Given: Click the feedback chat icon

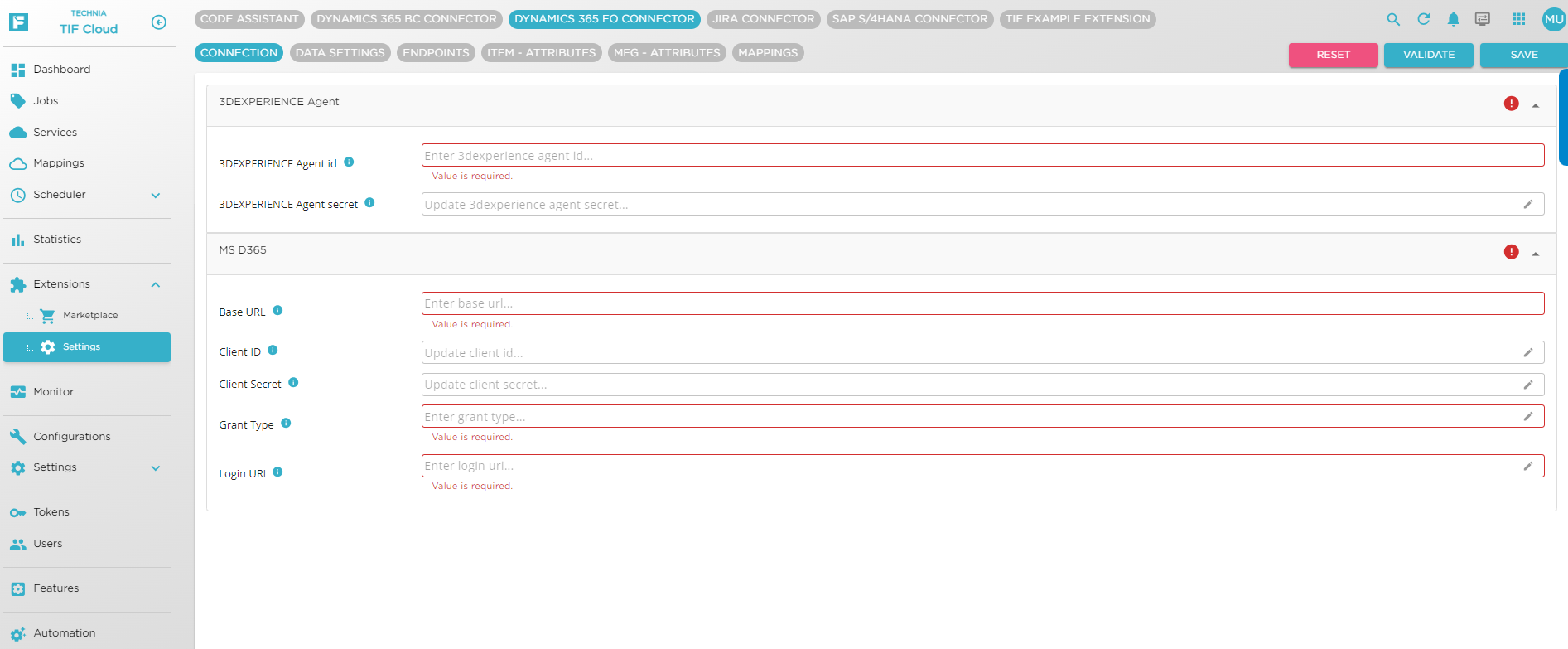Looking at the screenshot, I should tap(1483, 19).
